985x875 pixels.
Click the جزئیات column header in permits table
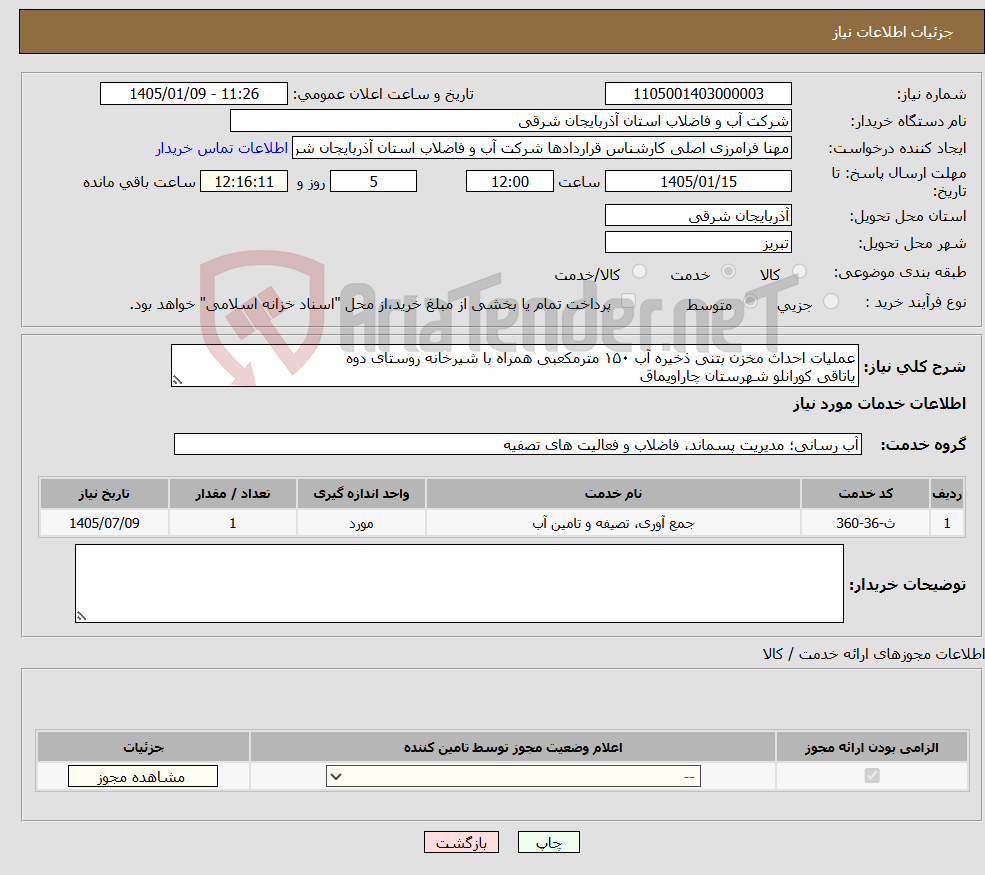[143, 747]
